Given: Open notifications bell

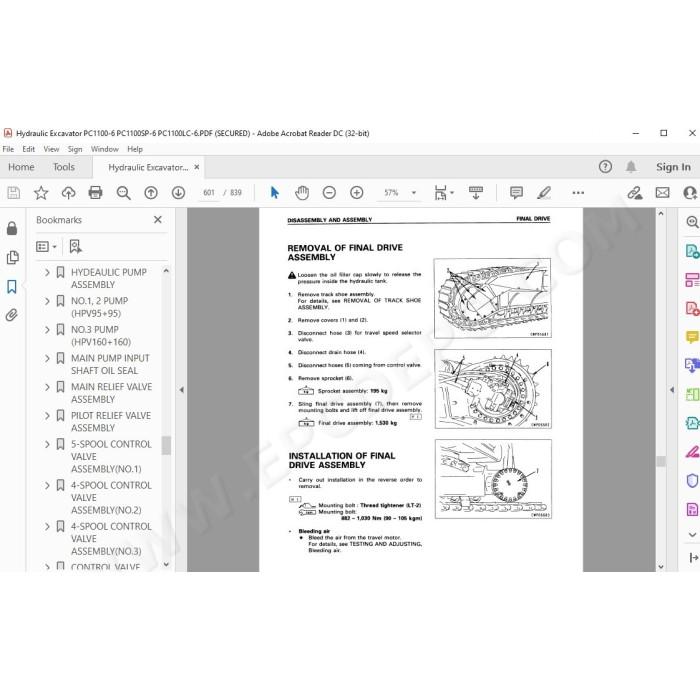Looking at the screenshot, I should coord(631,167).
